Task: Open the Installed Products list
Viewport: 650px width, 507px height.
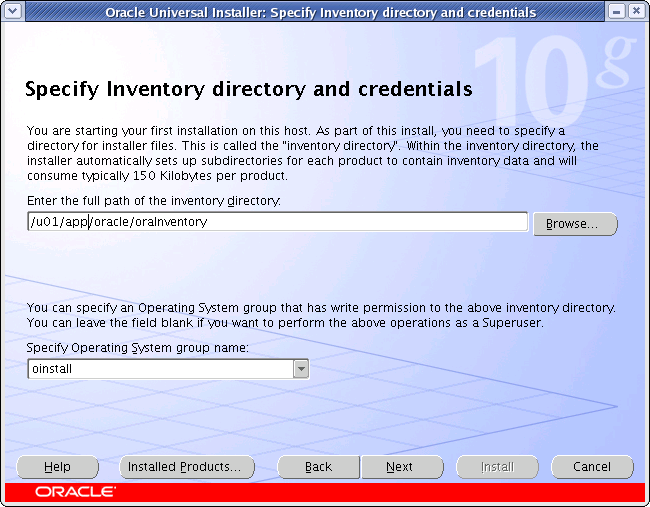Action: (187, 467)
